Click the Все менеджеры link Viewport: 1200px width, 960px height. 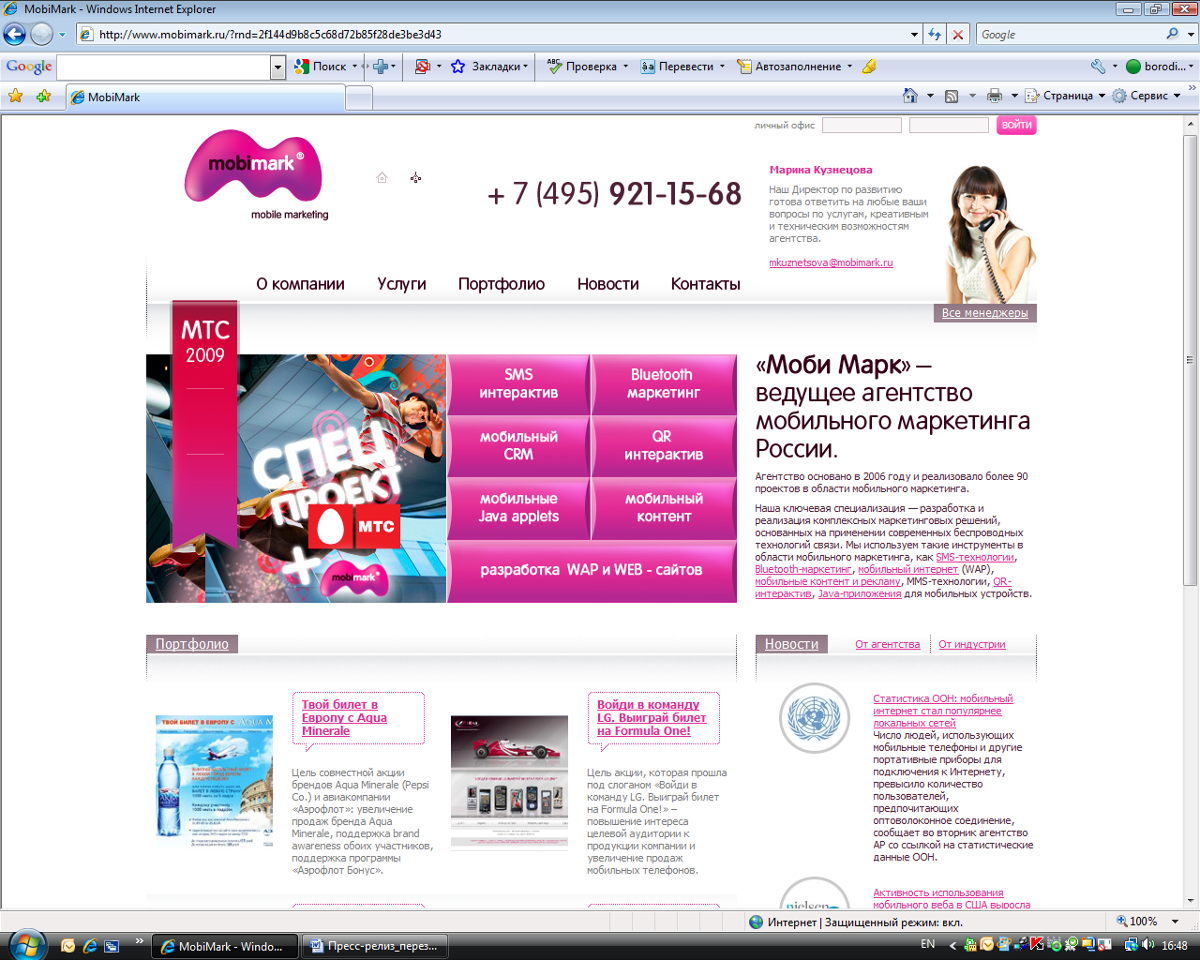(x=984, y=313)
